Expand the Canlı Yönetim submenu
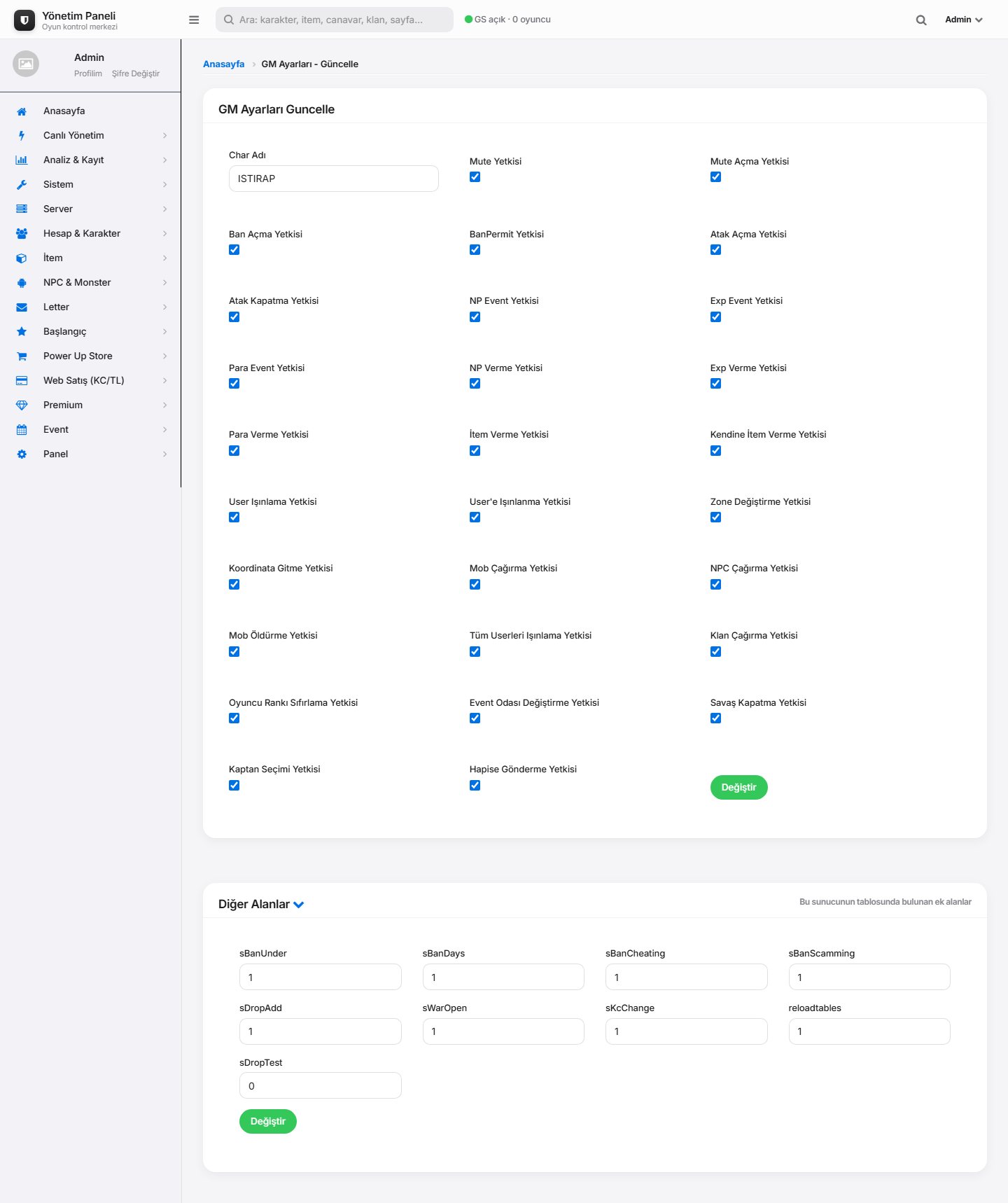This screenshot has height=1203, width=1008. 165,136
